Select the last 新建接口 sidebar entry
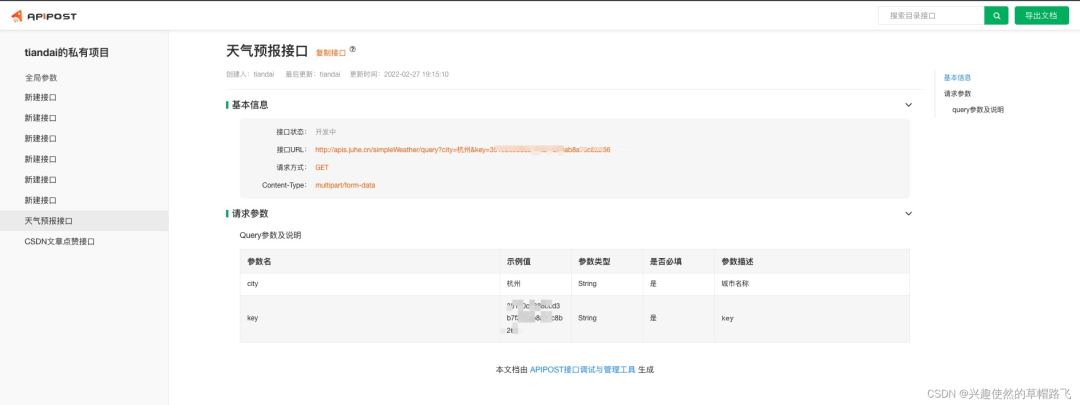1080x405 pixels. click(41, 200)
